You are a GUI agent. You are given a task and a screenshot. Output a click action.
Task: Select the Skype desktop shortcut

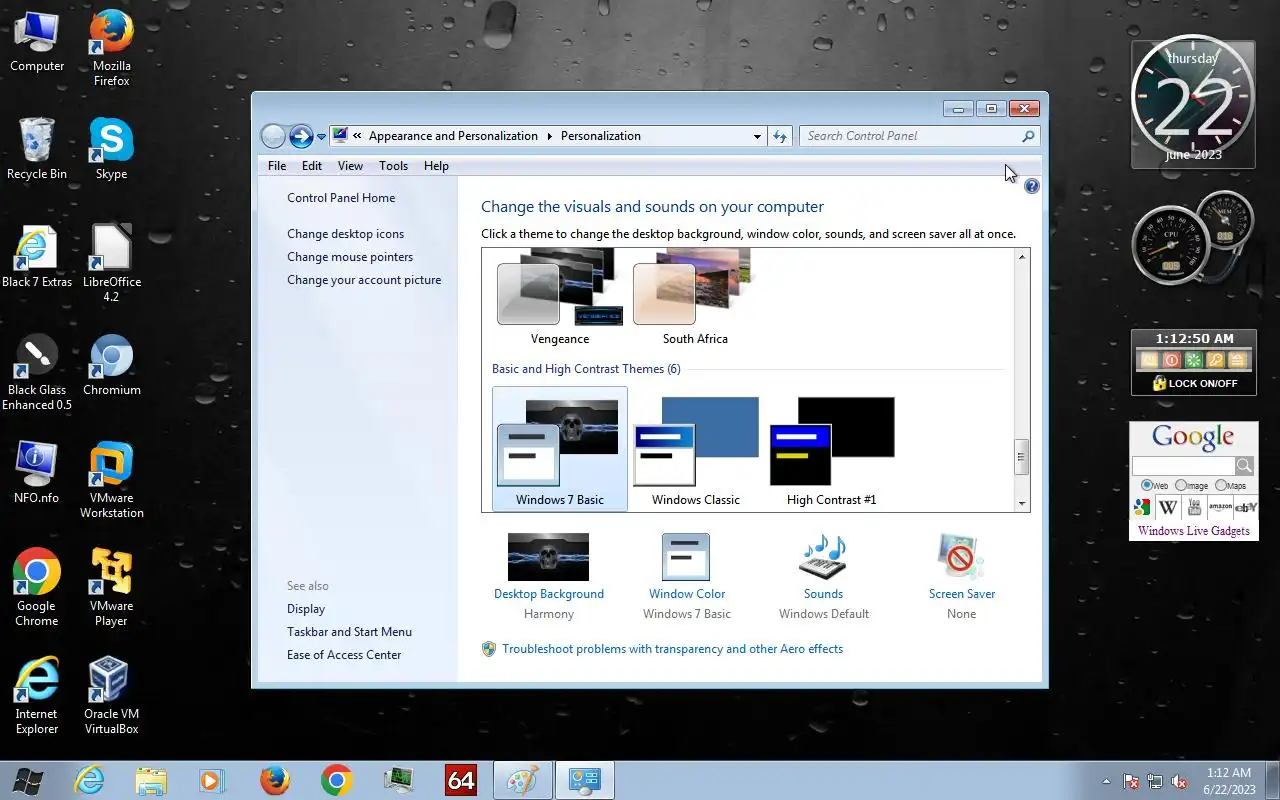click(x=111, y=149)
